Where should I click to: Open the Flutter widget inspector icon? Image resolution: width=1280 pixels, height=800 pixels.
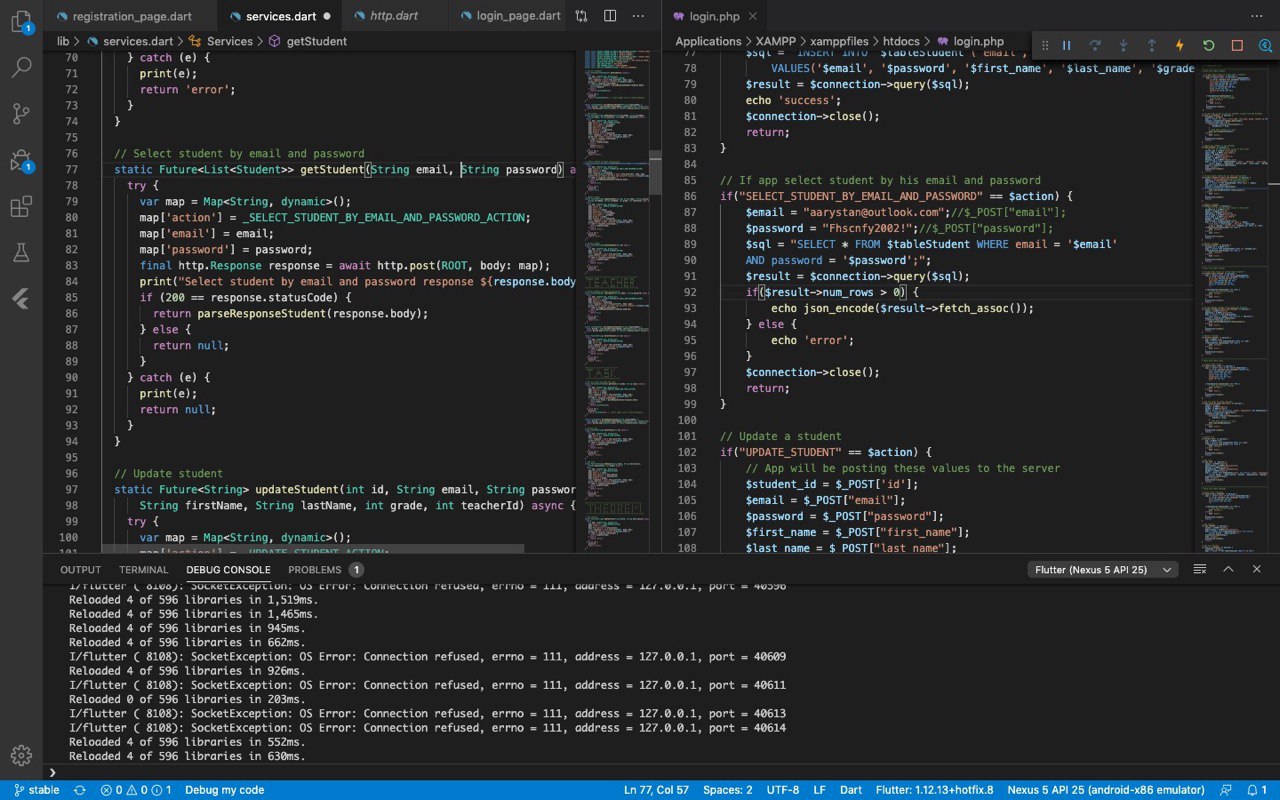pos(1265,45)
